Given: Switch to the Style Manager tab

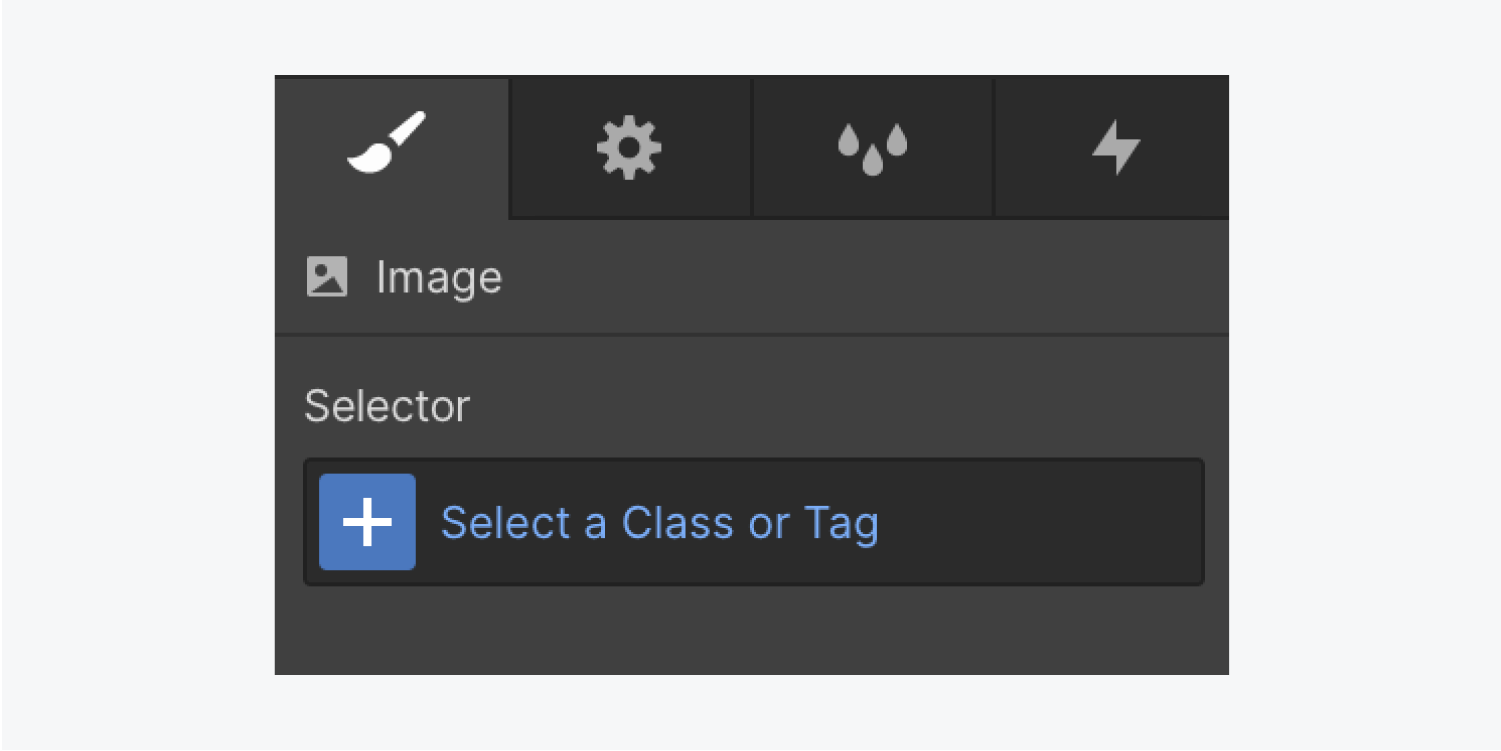Looking at the screenshot, I should pyautogui.click(x=872, y=146).
